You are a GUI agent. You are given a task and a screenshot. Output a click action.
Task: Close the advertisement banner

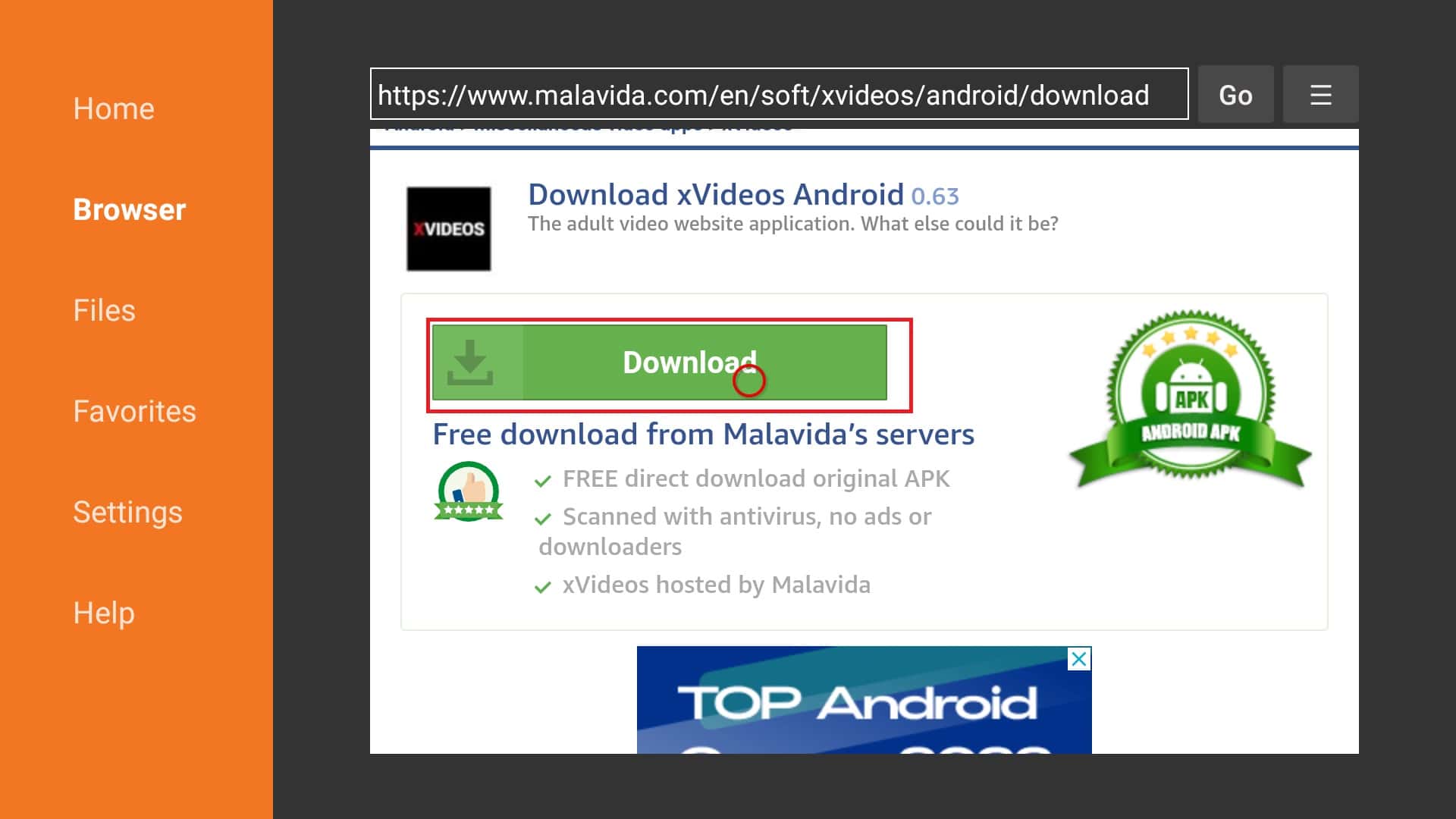(x=1079, y=658)
